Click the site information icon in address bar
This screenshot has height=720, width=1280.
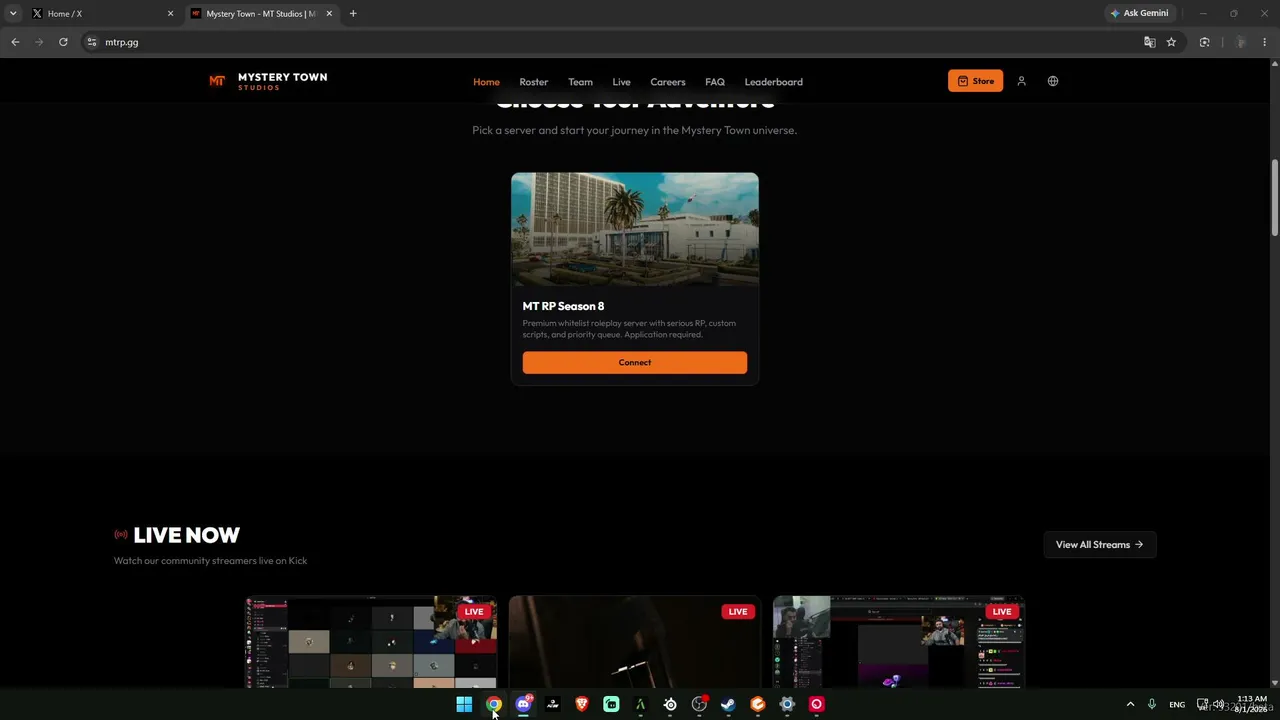point(91,42)
